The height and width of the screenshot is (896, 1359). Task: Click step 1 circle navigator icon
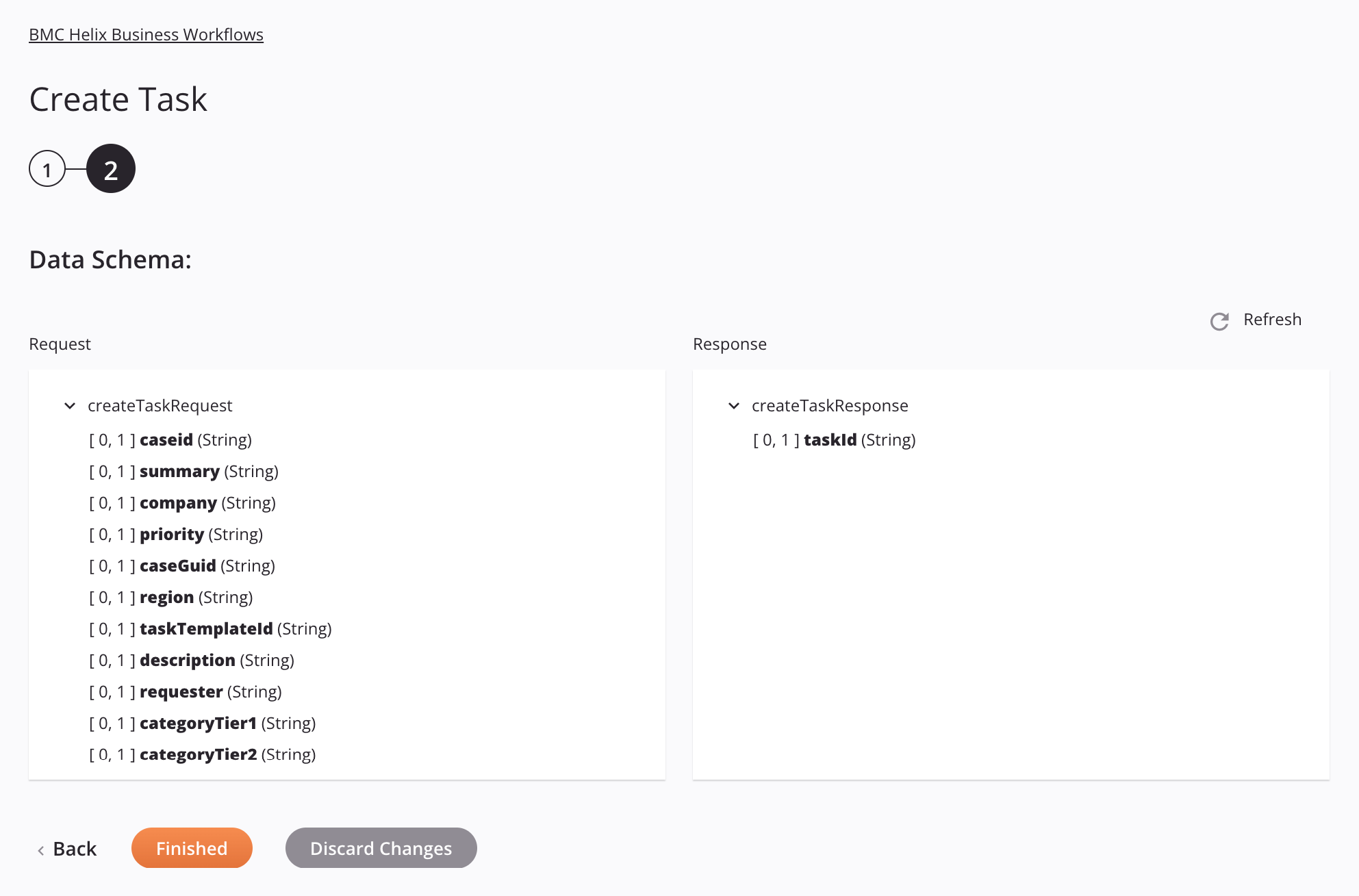[x=47, y=168]
